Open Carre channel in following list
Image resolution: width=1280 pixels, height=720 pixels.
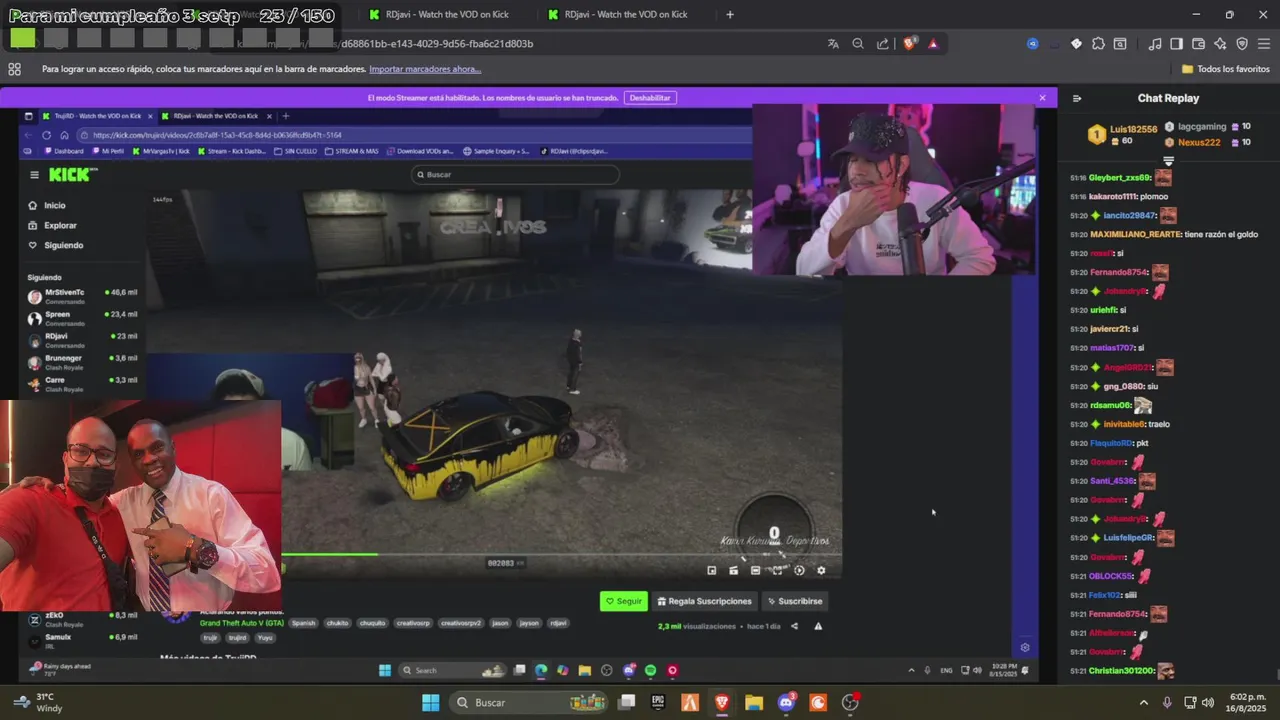coord(83,384)
